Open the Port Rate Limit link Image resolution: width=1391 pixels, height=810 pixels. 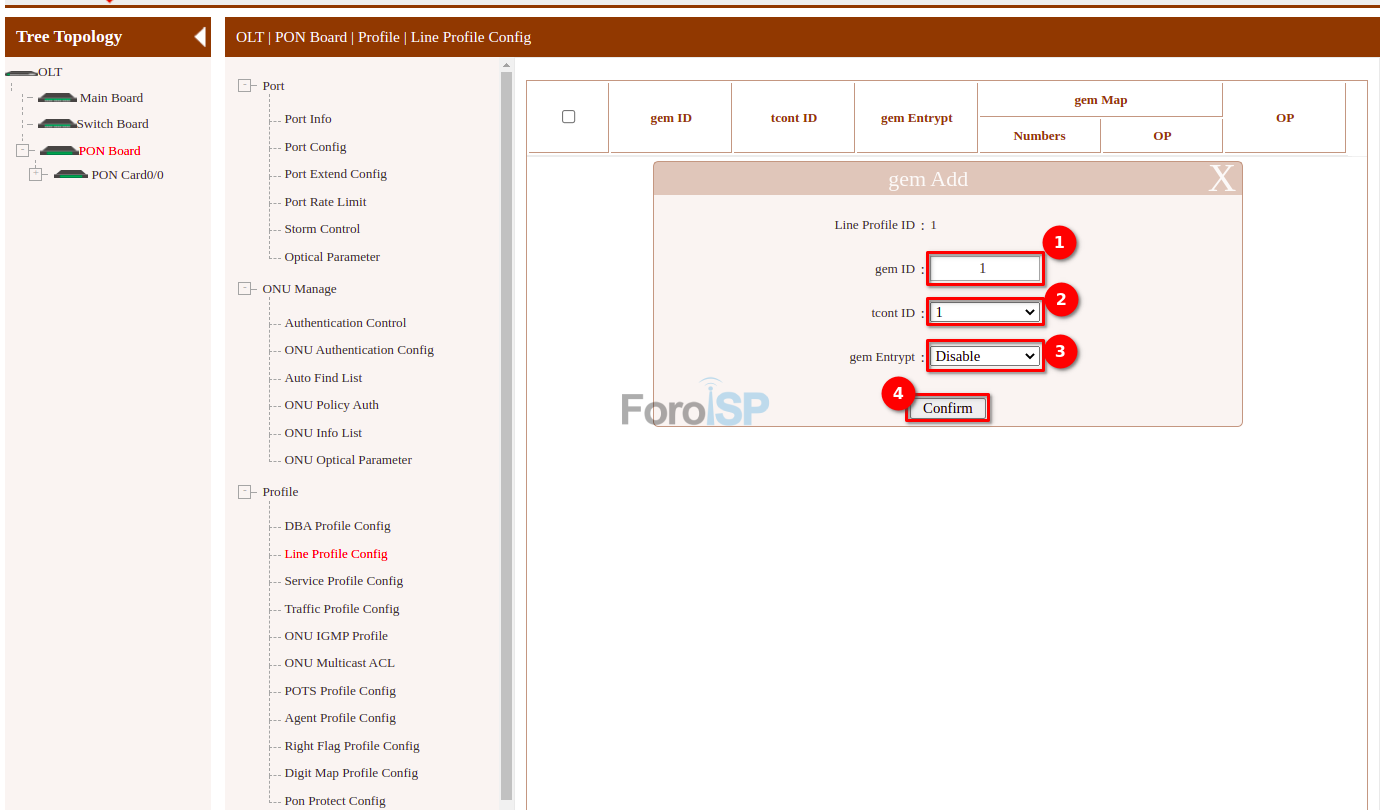325,202
